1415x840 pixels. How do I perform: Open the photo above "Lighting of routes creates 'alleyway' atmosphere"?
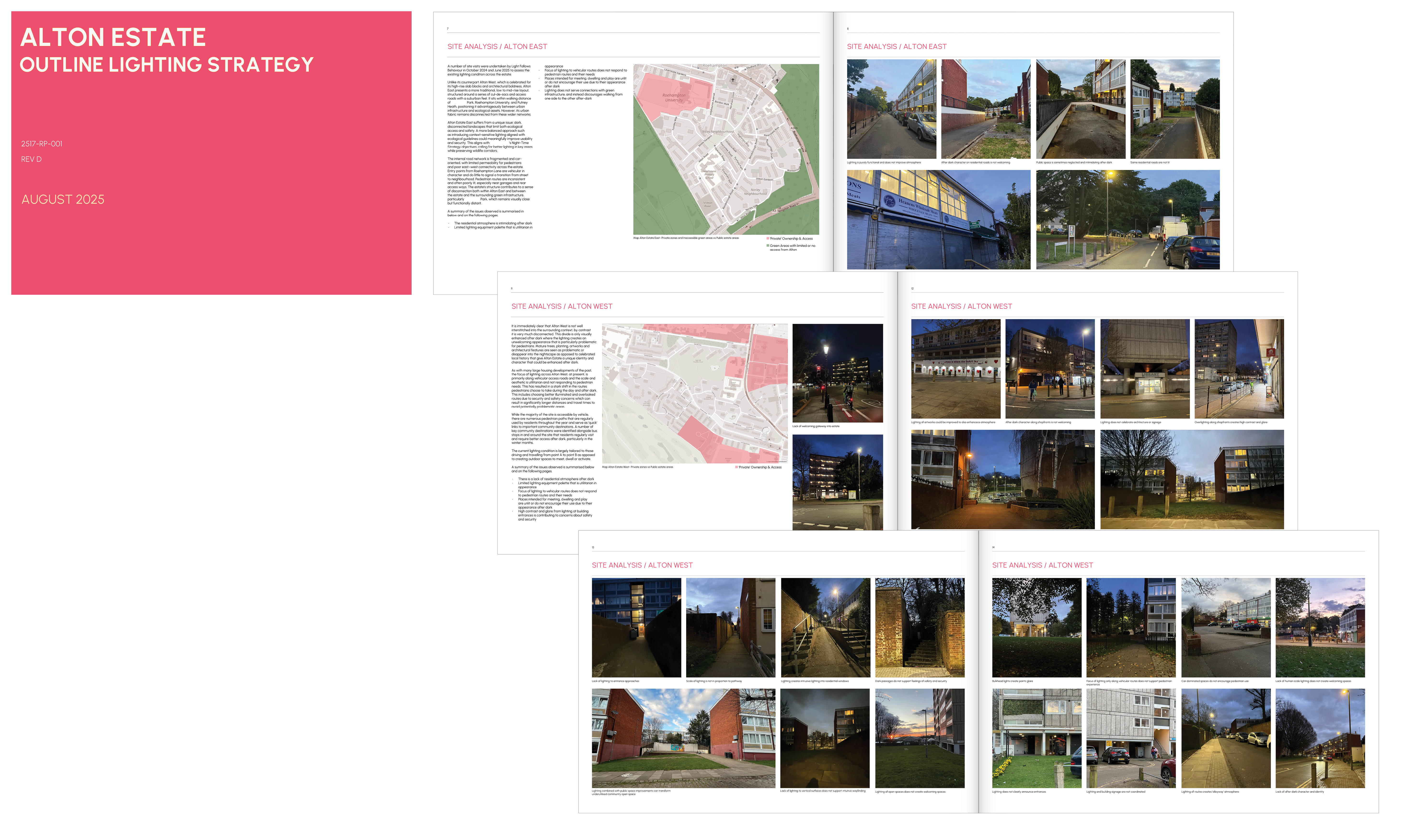click(x=1226, y=738)
